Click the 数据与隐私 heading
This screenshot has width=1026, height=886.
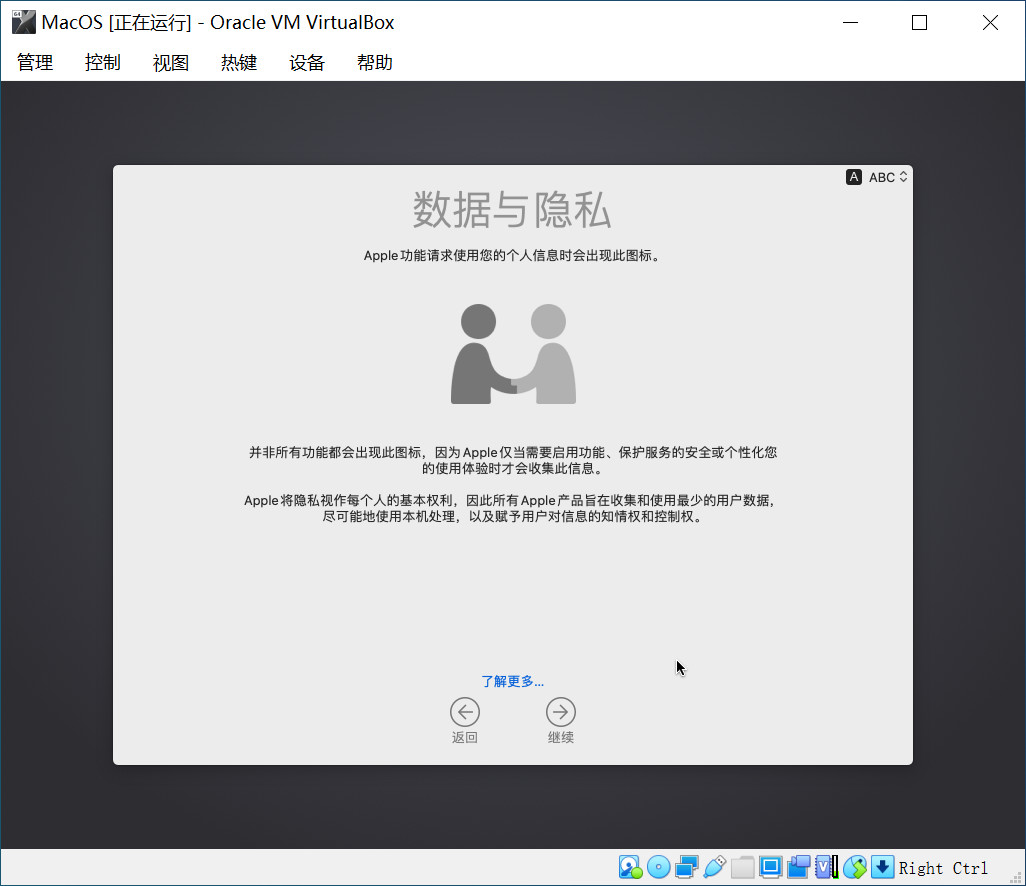[x=512, y=209]
